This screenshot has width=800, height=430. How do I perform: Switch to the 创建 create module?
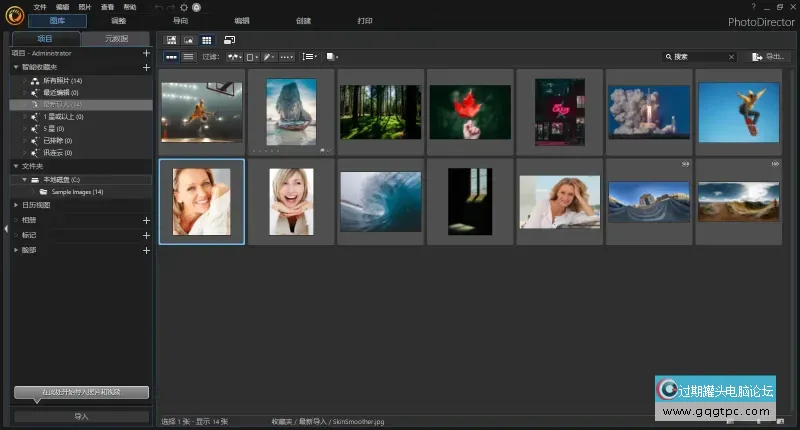coord(304,21)
